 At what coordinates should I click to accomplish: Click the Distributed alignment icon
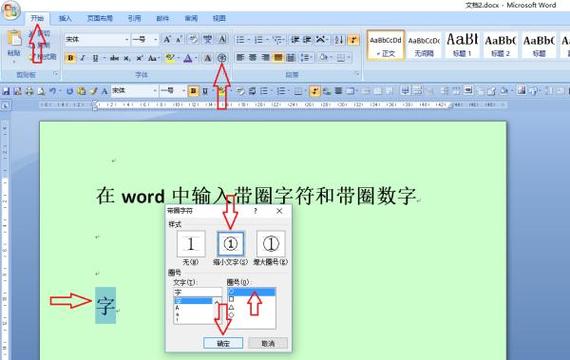pyautogui.click(x=290, y=57)
